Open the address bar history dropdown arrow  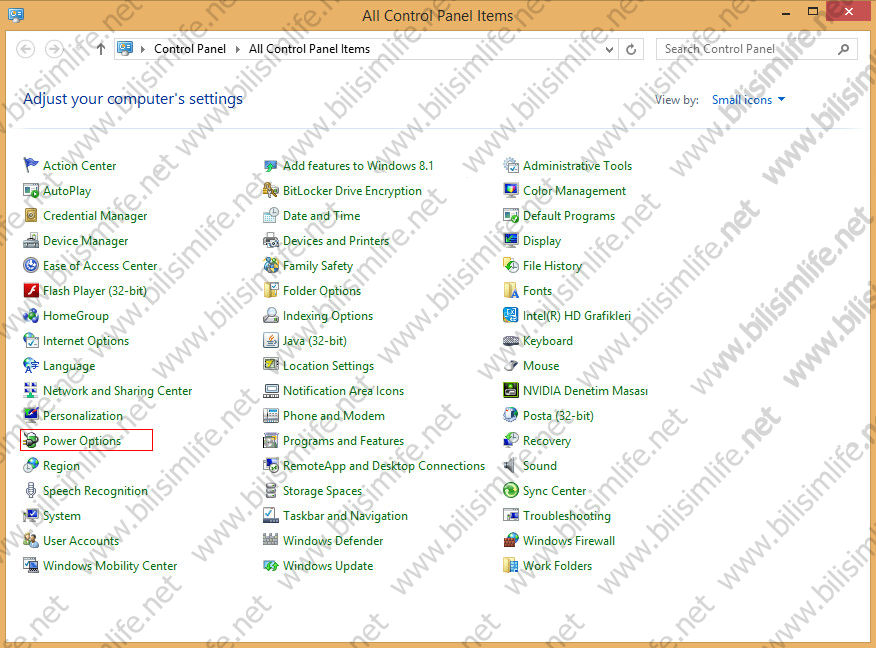pyautogui.click(x=610, y=49)
